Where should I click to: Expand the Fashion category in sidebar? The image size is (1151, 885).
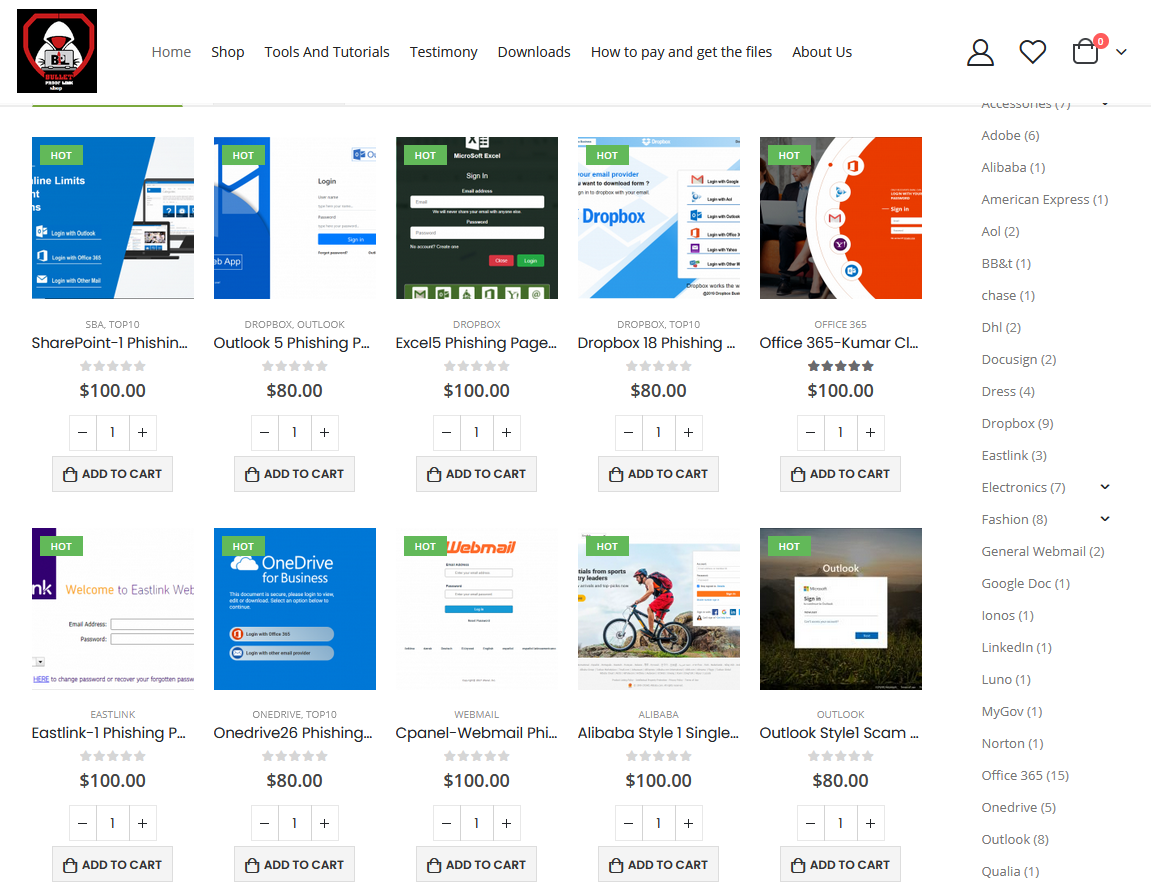coord(1104,519)
